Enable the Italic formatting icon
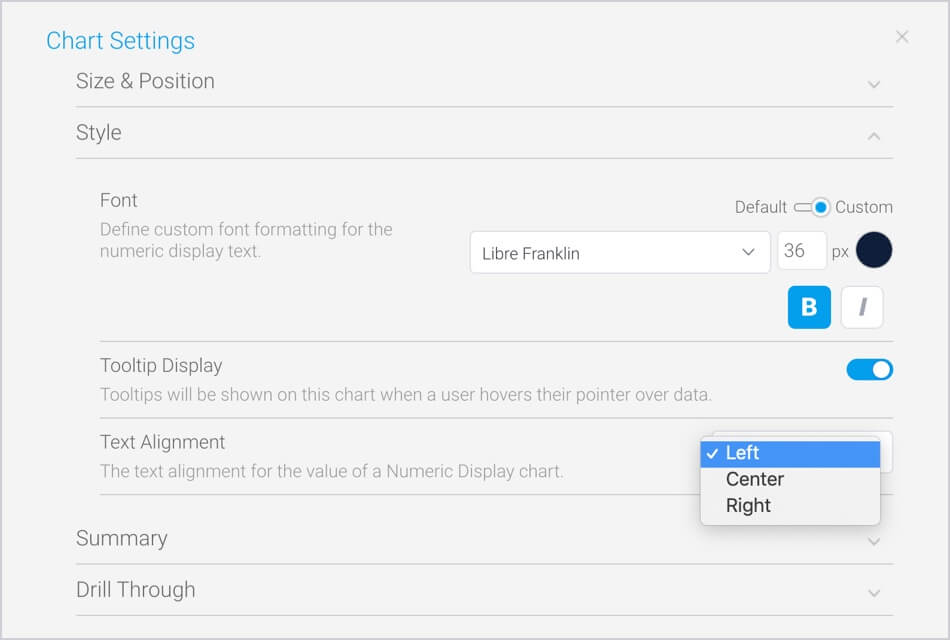This screenshot has height=640, width=950. click(862, 307)
